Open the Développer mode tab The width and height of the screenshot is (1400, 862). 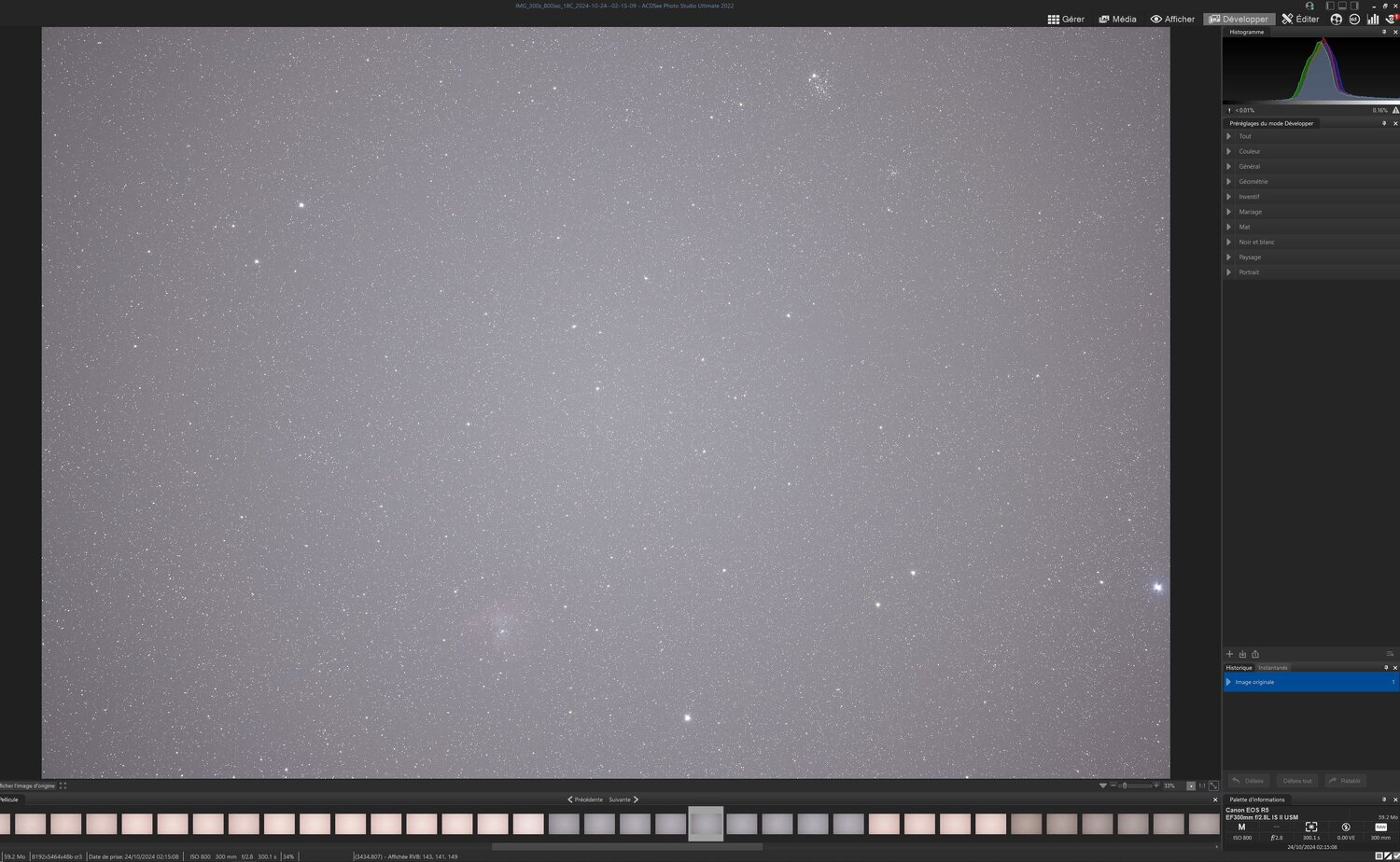(x=1238, y=19)
